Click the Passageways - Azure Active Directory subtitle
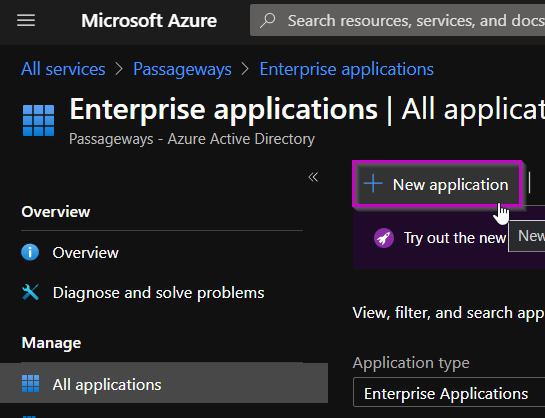This screenshot has height=418, width=545. coord(192,139)
